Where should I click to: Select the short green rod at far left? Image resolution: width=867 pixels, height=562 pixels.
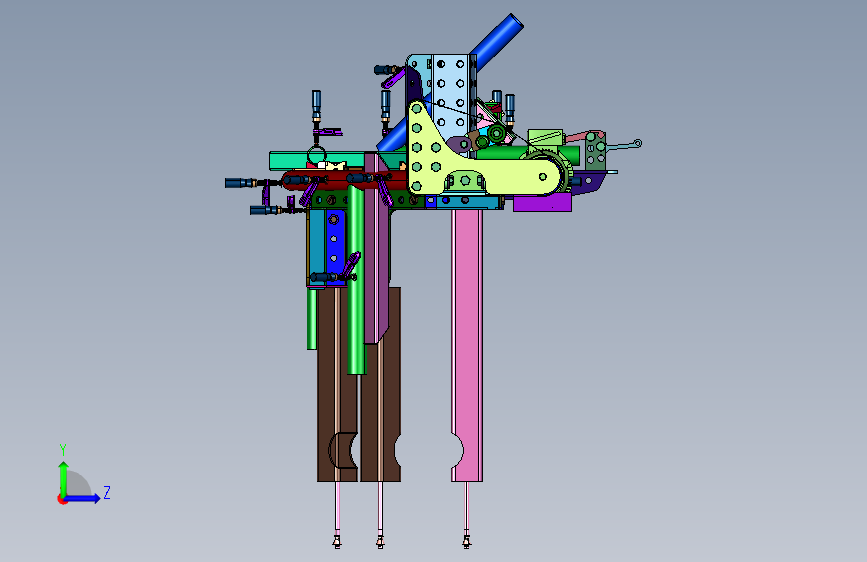pos(312,319)
